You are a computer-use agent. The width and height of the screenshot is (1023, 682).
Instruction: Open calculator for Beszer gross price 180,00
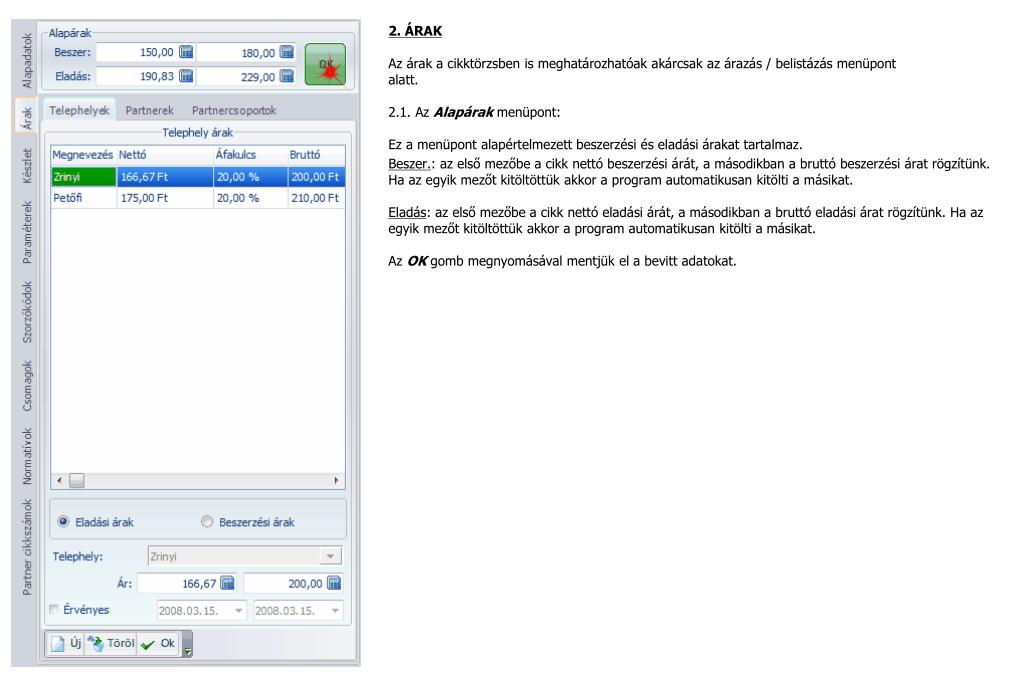point(286,52)
